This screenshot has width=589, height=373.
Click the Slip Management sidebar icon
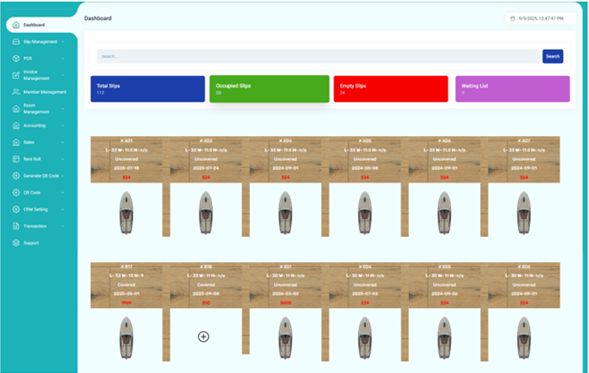pyautogui.click(x=16, y=42)
